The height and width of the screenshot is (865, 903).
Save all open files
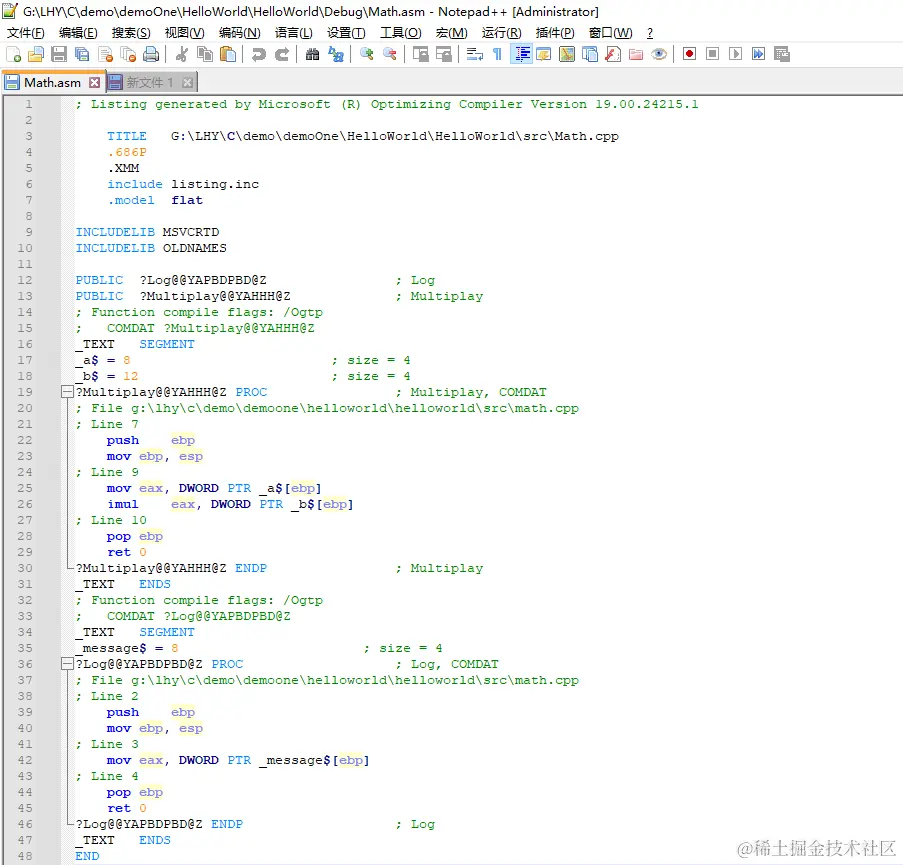82,54
